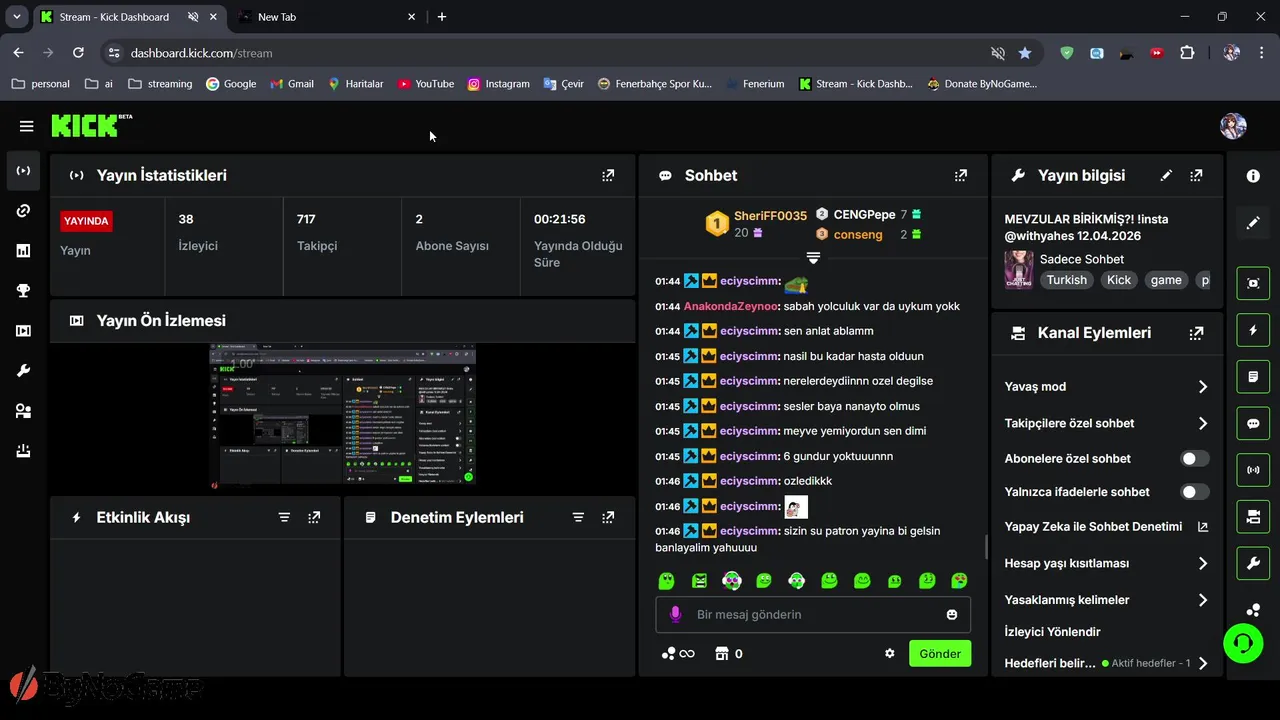Toggle the camera stream-info widget in right rail
1280x720 pixels.
[1253, 517]
